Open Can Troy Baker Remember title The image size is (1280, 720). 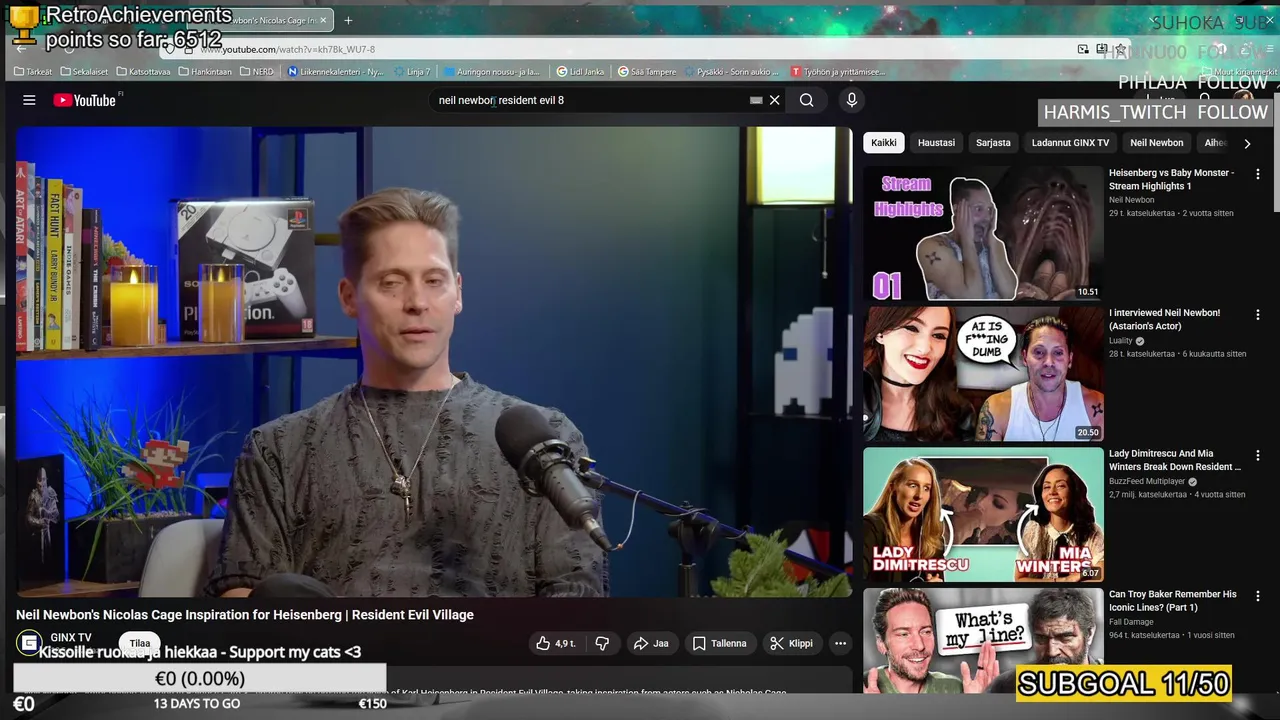coord(1173,600)
